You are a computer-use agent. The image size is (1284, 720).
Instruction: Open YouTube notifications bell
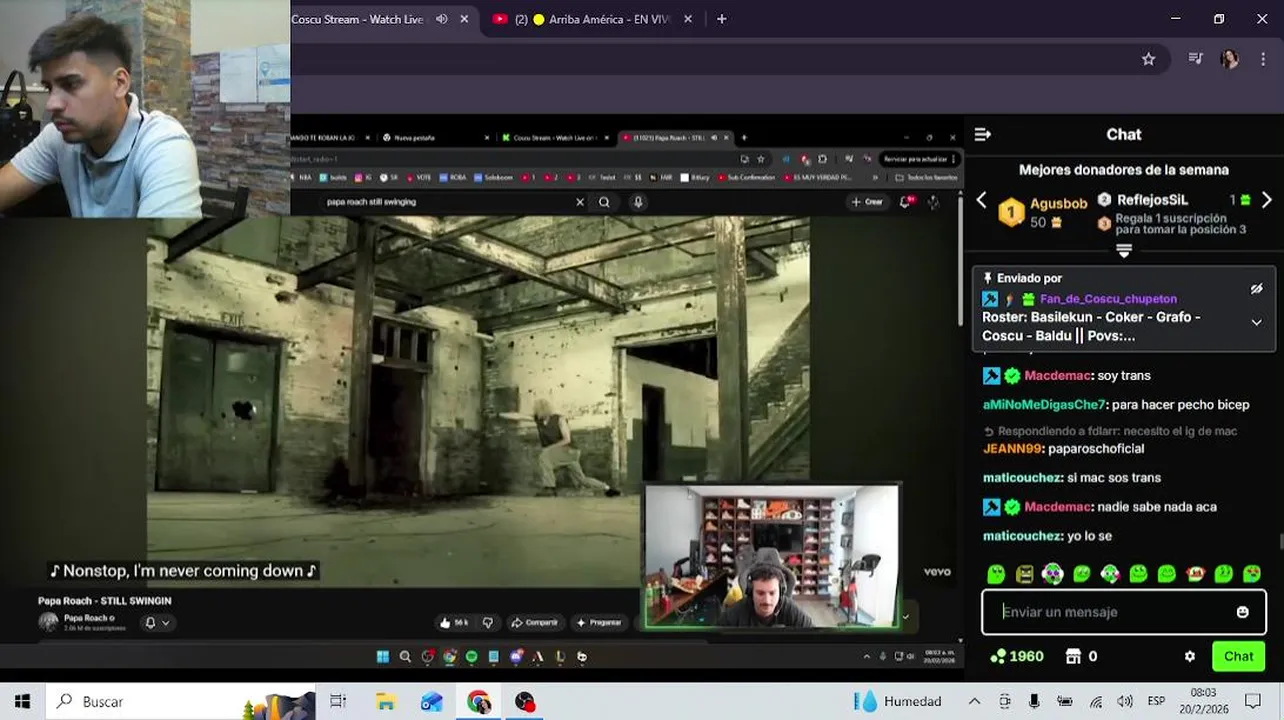(906, 202)
